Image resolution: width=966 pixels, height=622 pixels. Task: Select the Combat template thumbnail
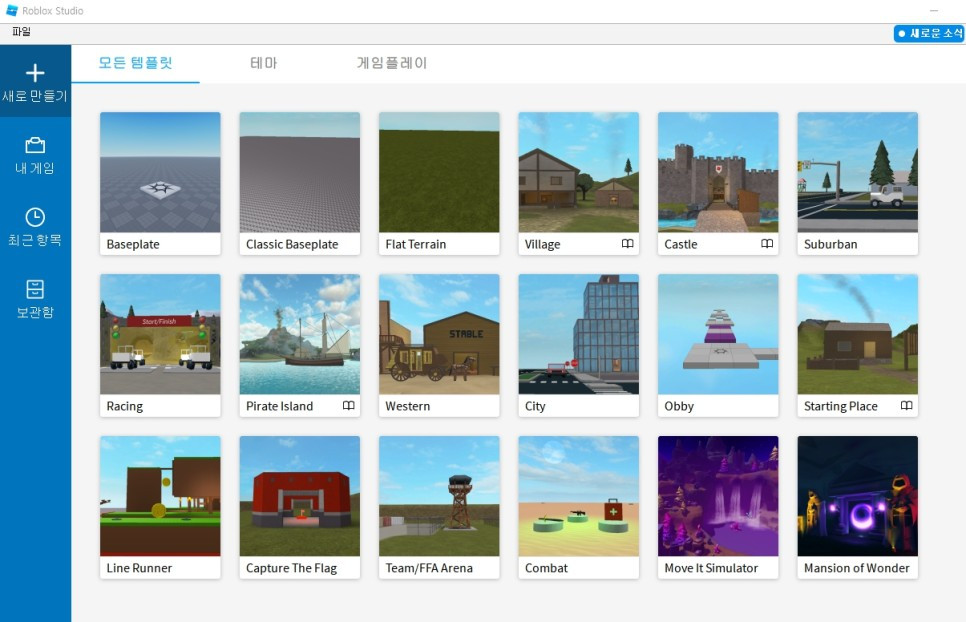(578, 496)
